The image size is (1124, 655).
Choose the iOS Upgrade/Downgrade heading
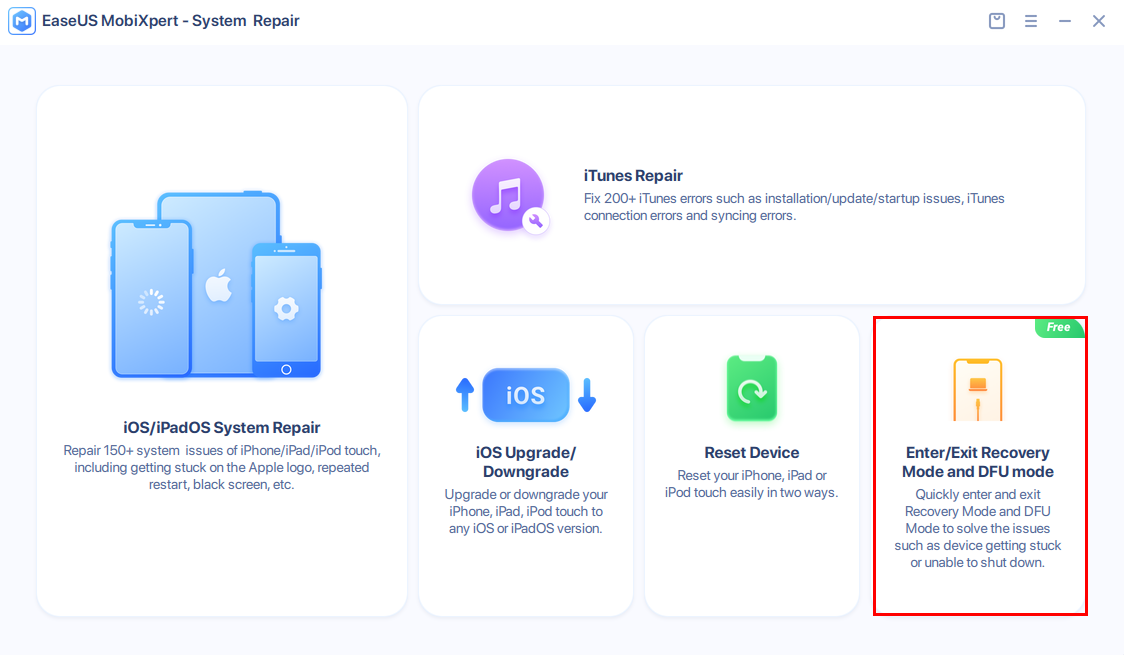(525, 462)
